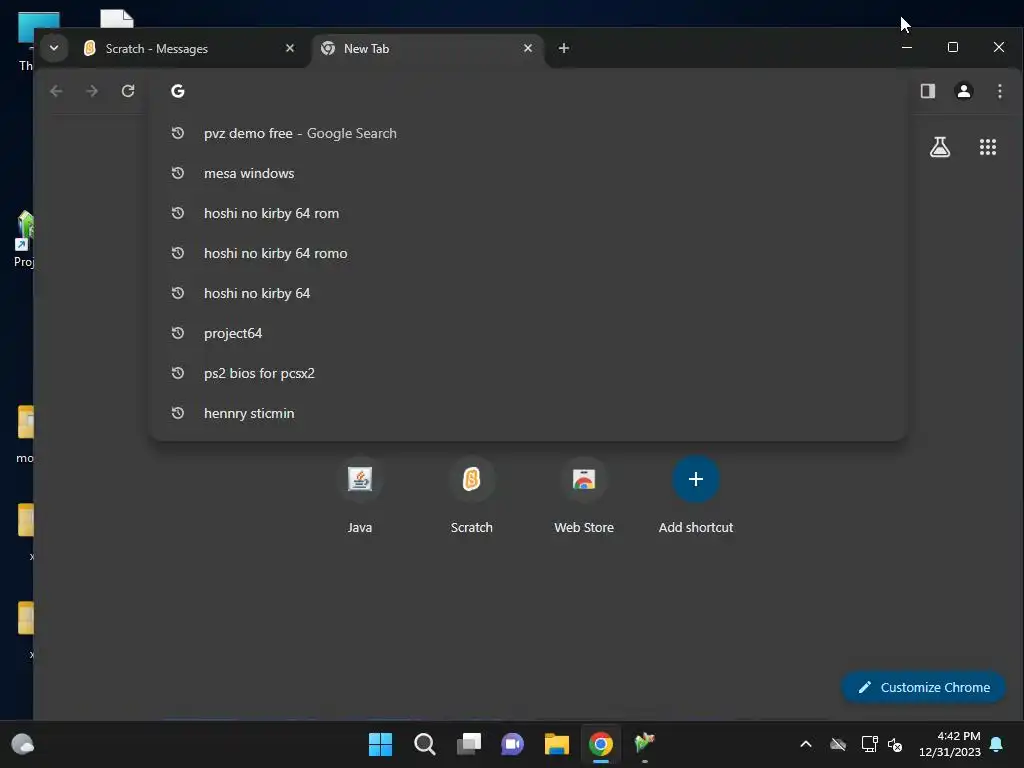Image resolution: width=1024 pixels, height=768 pixels.
Task: Reload the current page
Action: click(x=128, y=91)
